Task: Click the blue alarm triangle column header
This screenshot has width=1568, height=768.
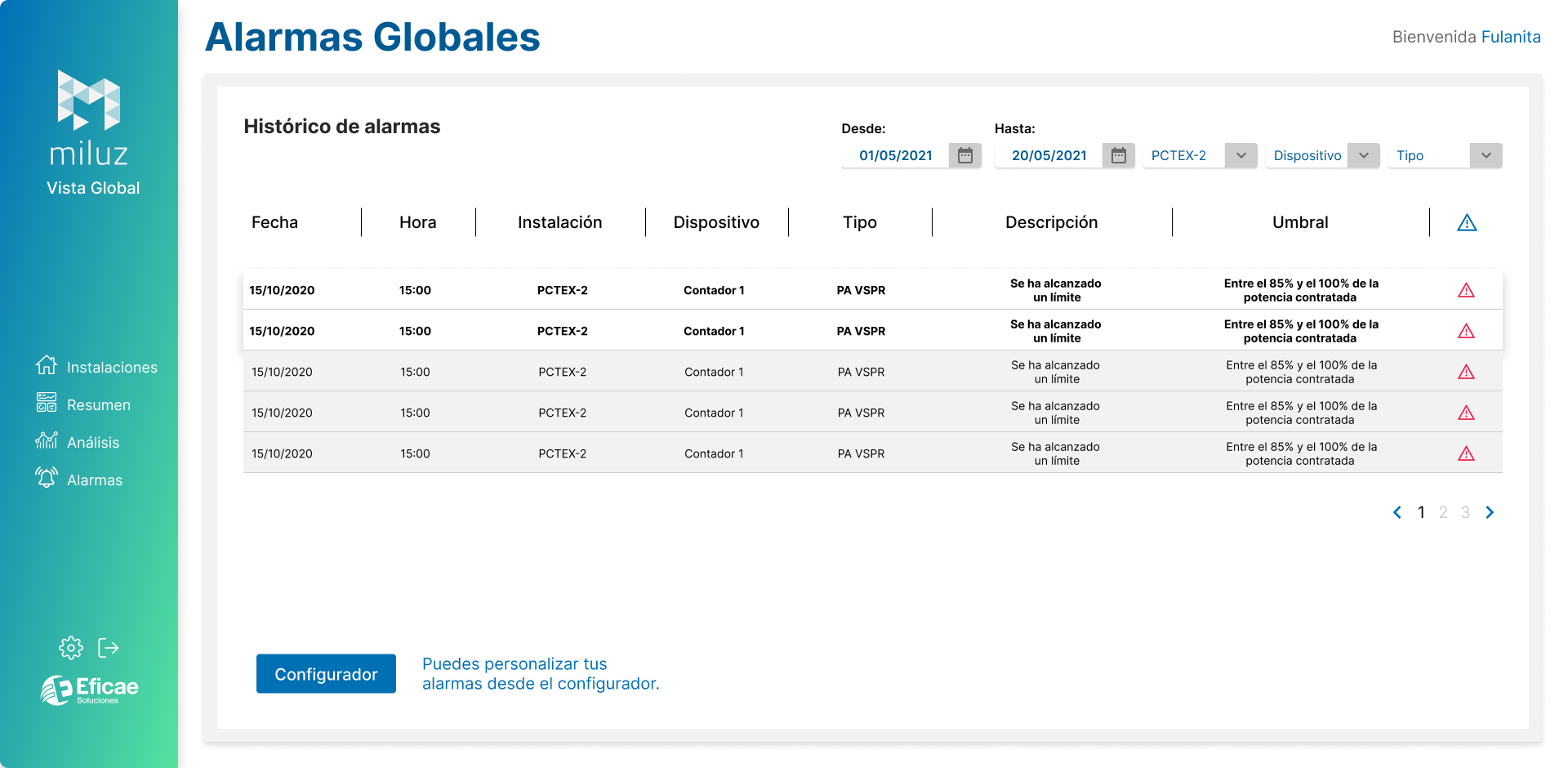Action: 1467,222
